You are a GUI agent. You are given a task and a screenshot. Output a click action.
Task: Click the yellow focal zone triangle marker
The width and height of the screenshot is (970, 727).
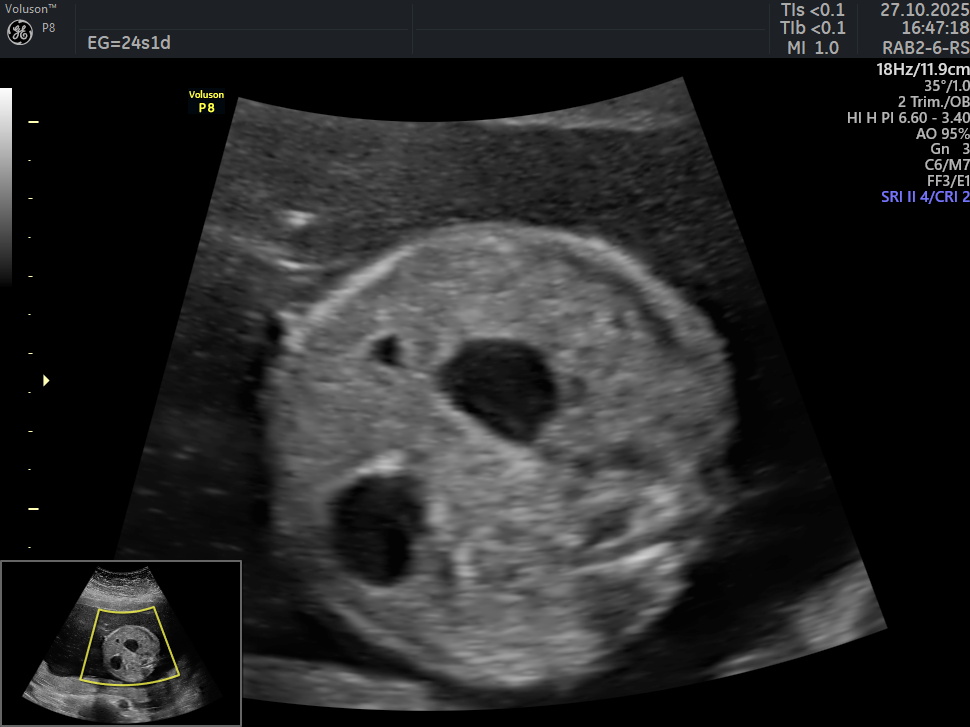(x=45, y=381)
